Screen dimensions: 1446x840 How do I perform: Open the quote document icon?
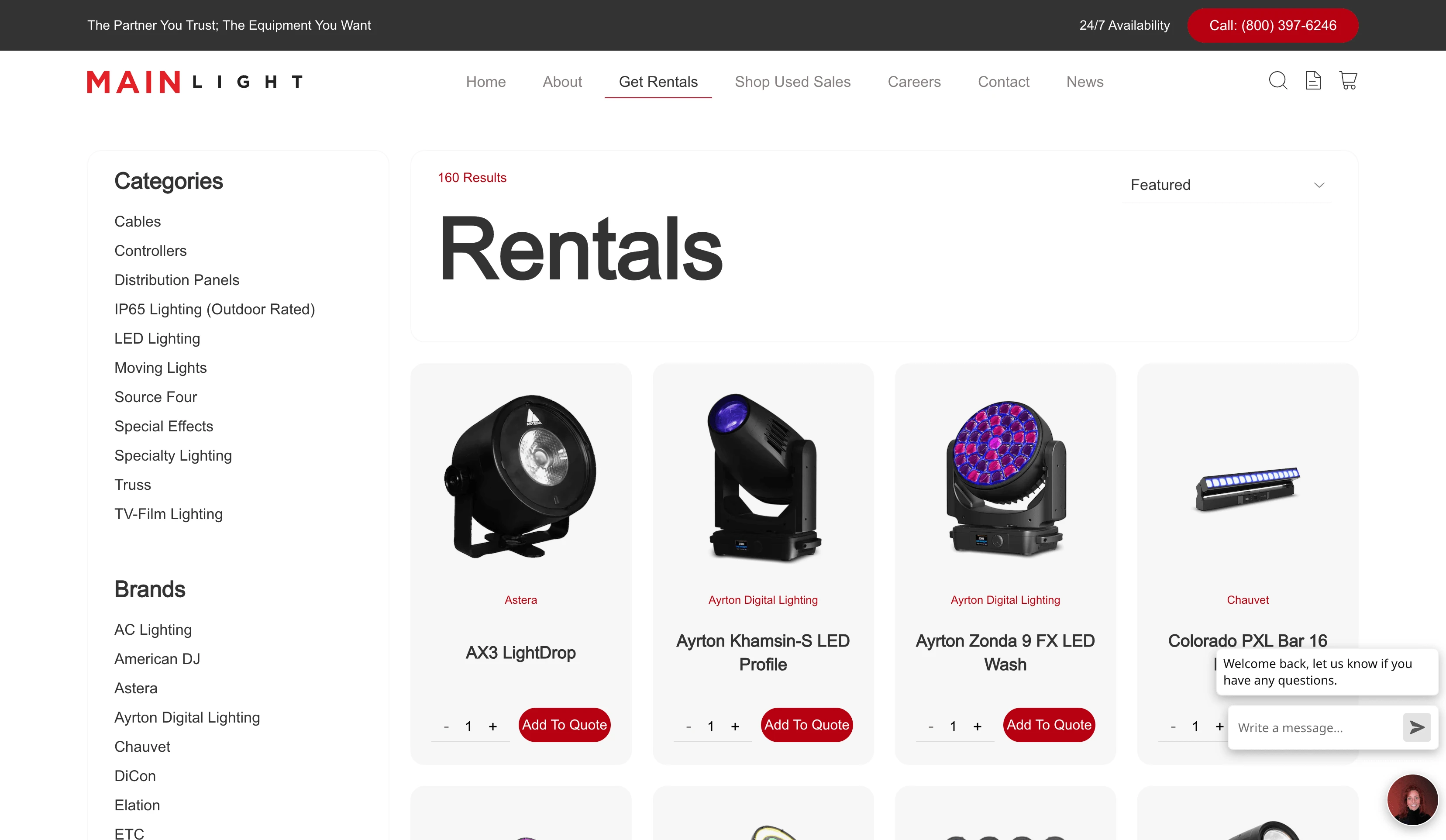pos(1313,80)
